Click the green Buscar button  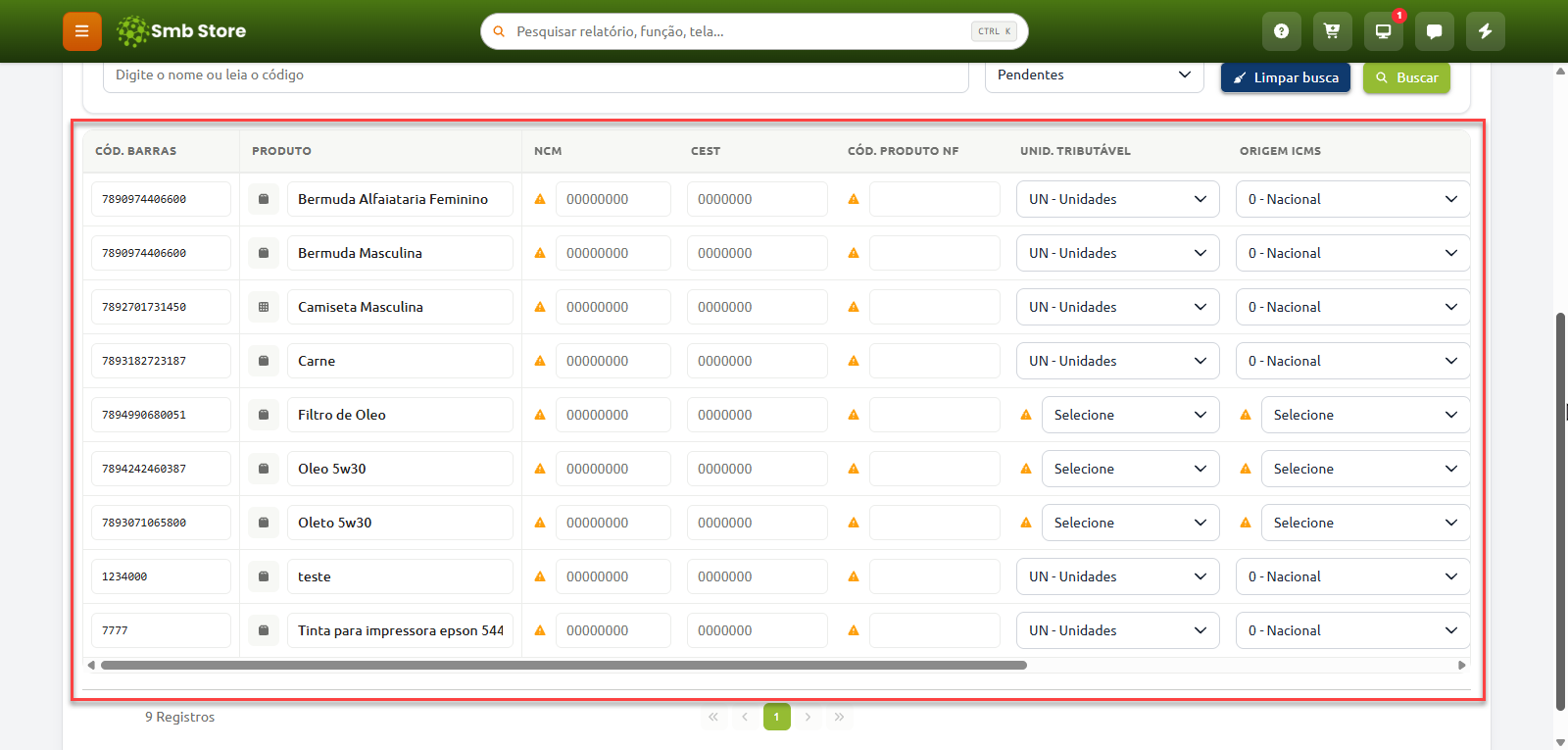point(1406,77)
